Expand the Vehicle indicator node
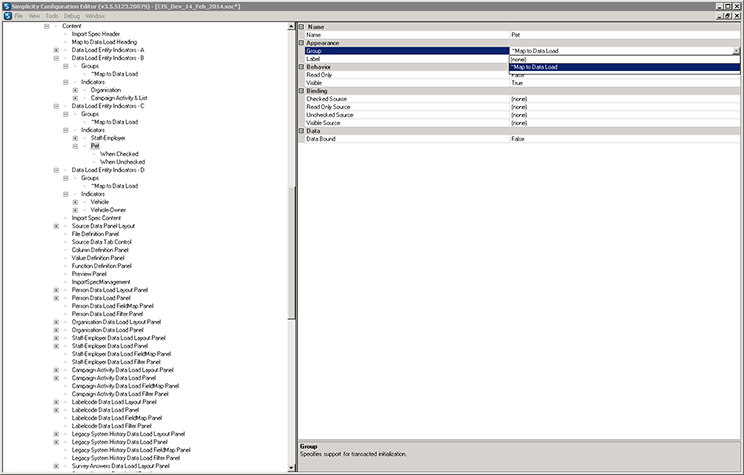The width and height of the screenshot is (744, 475). (75, 202)
